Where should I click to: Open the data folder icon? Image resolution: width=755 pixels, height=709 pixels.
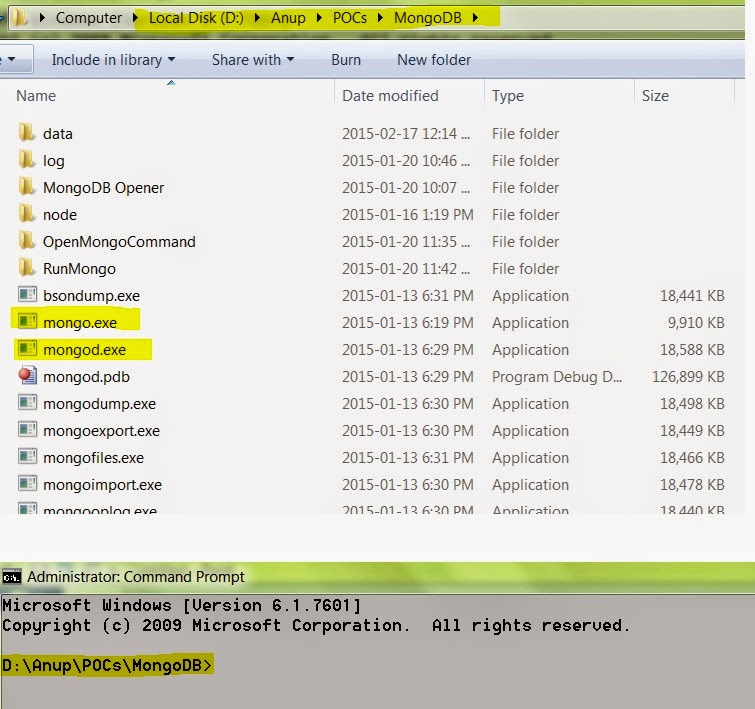pyautogui.click(x=26, y=133)
